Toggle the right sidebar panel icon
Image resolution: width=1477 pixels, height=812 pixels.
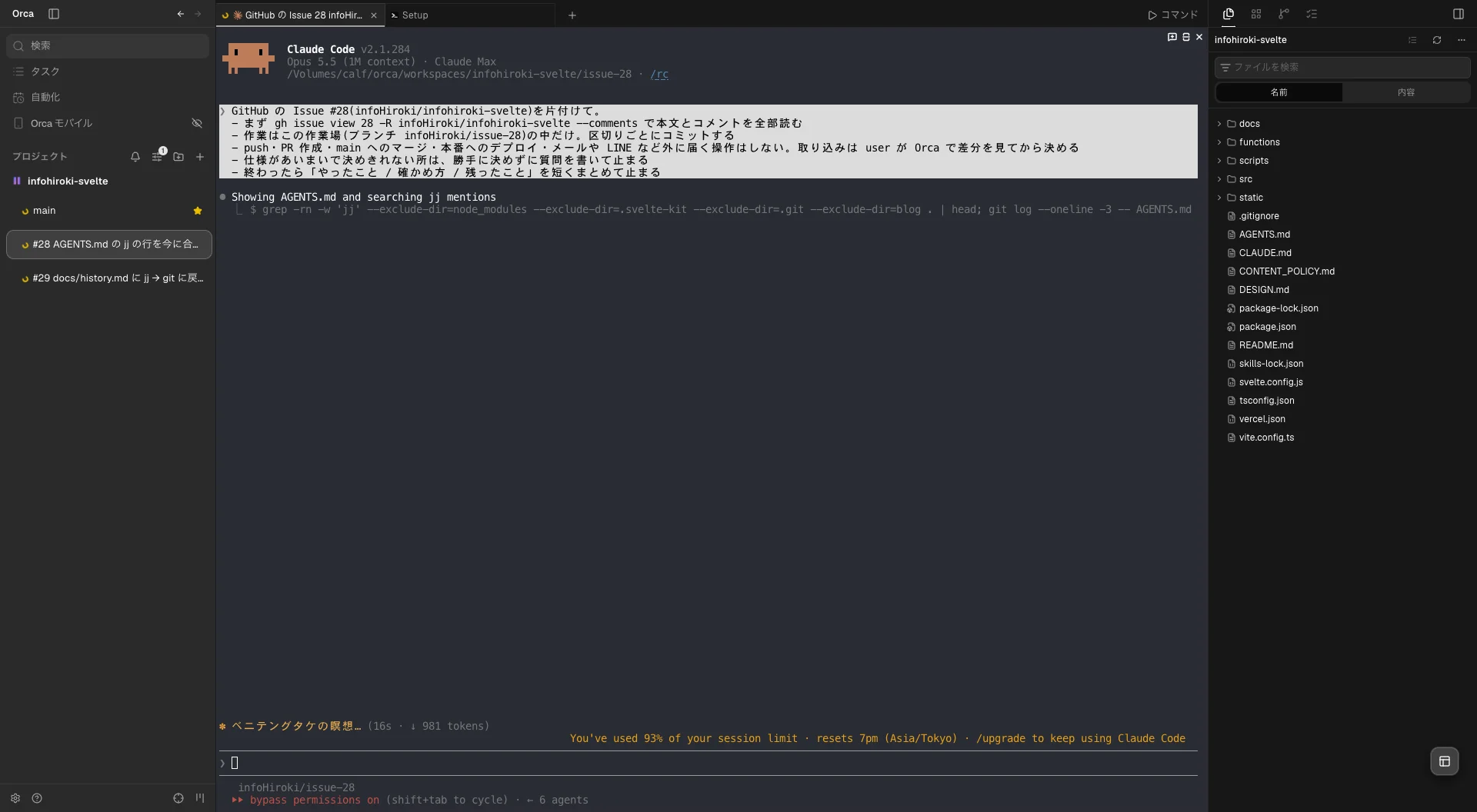point(1458,14)
